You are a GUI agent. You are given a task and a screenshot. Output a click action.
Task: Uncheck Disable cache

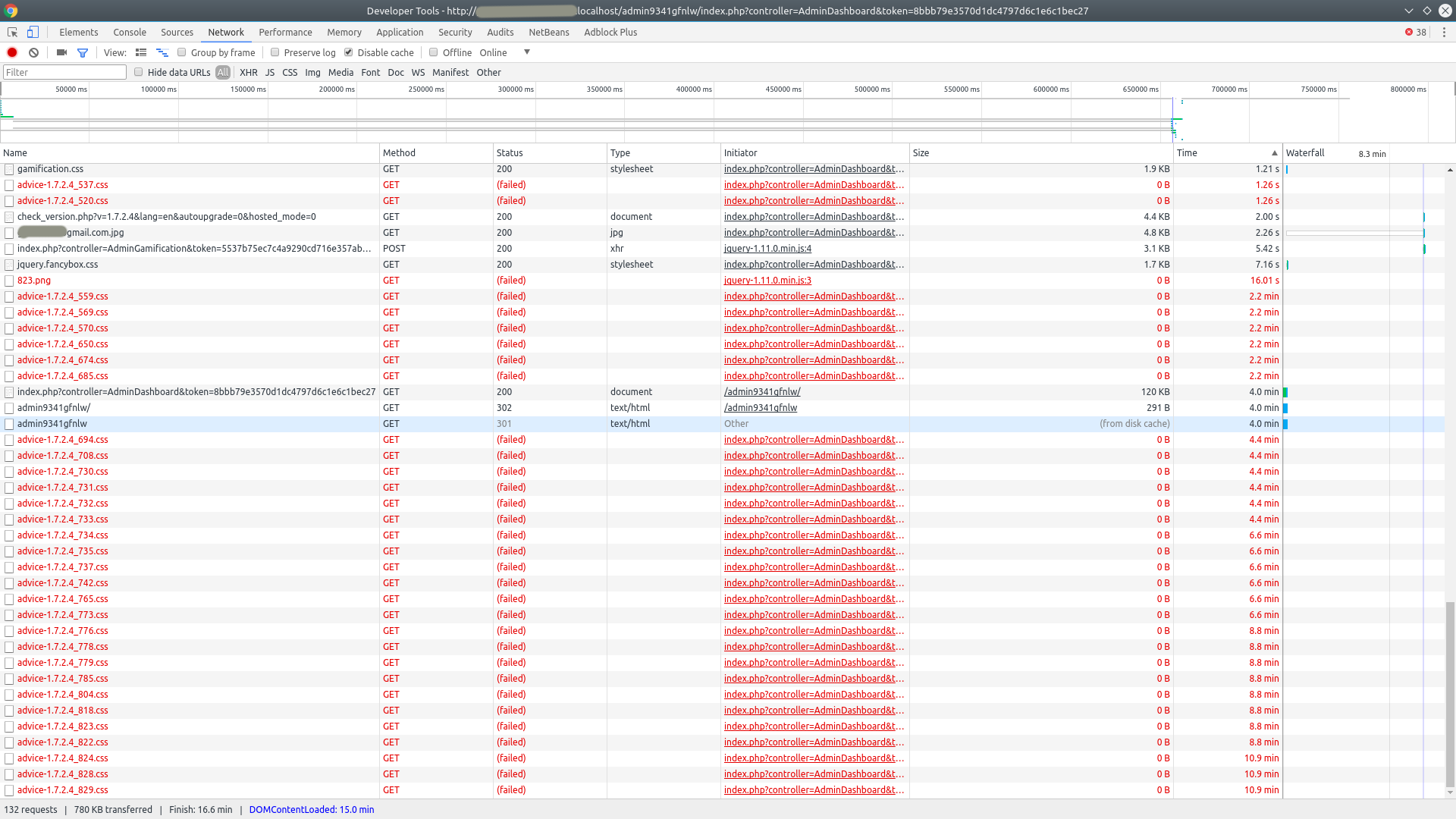[x=349, y=52]
